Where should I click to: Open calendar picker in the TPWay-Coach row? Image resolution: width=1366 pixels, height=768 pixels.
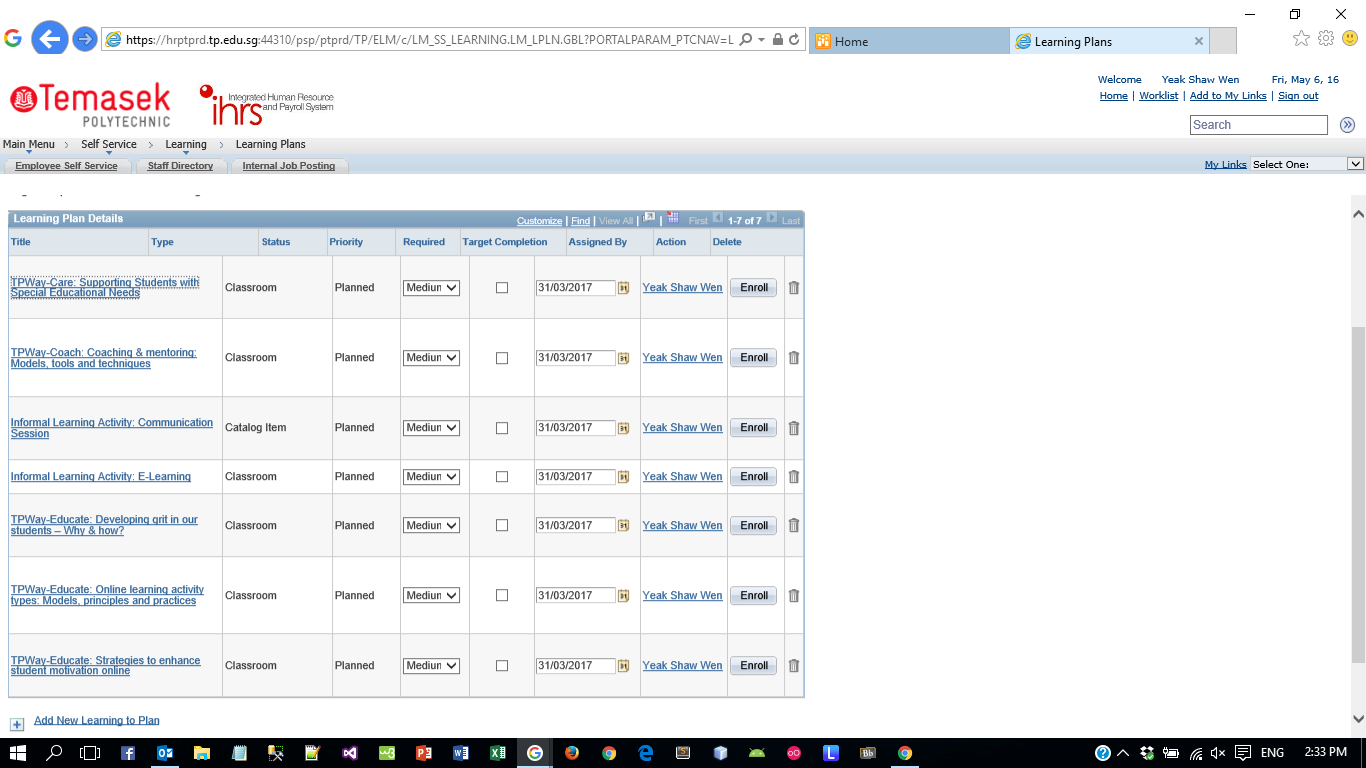coord(623,358)
